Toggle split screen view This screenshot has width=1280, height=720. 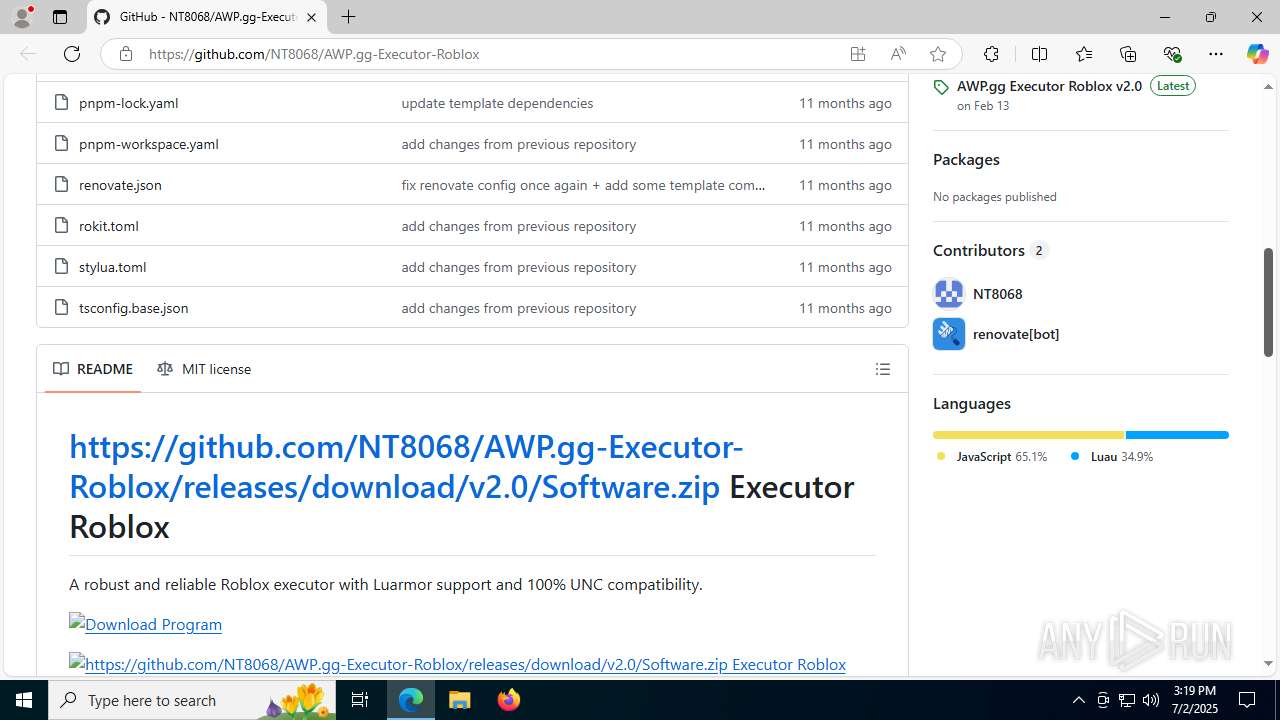(x=1039, y=54)
